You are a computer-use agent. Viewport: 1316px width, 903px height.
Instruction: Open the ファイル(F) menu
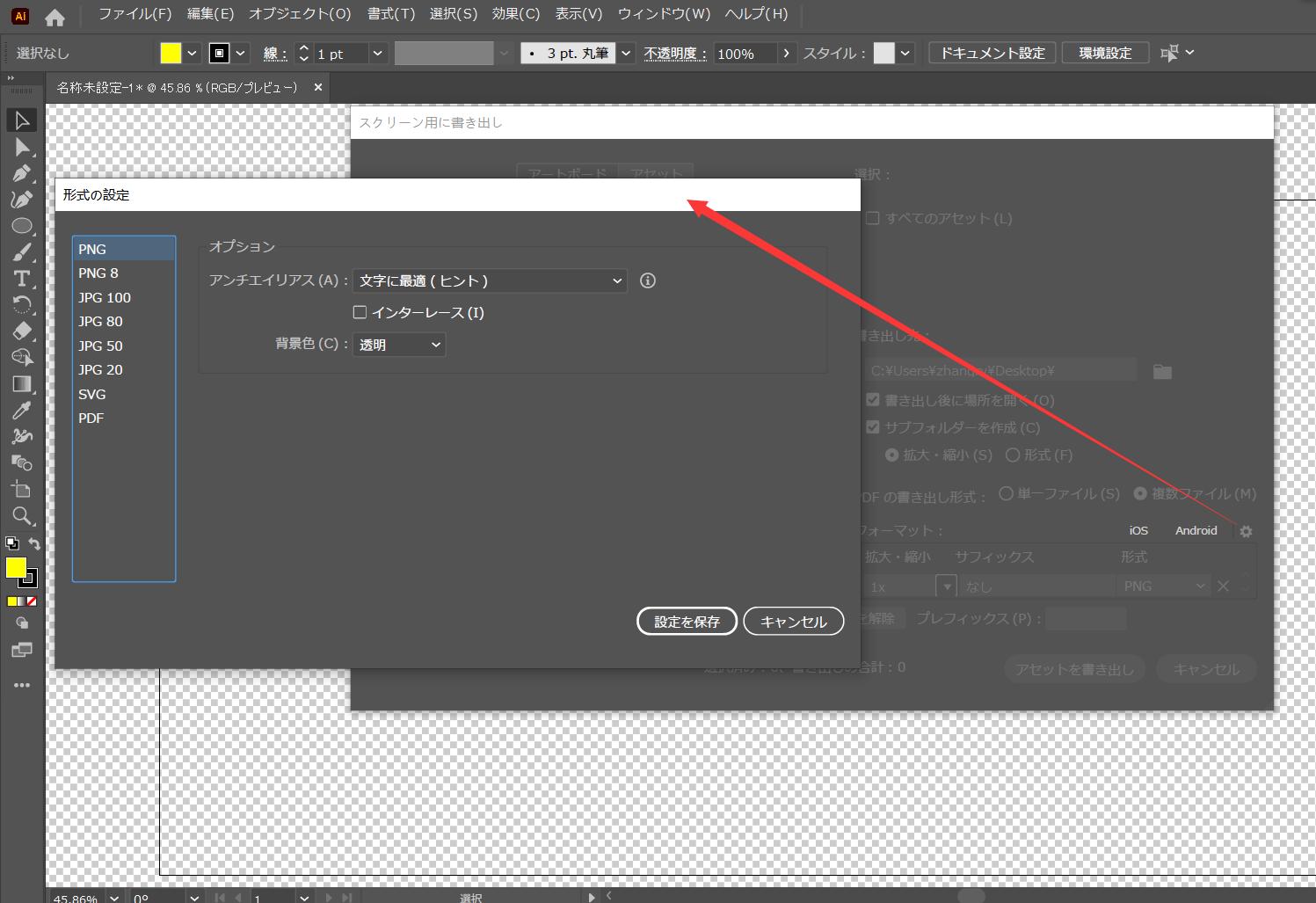(137, 13)
